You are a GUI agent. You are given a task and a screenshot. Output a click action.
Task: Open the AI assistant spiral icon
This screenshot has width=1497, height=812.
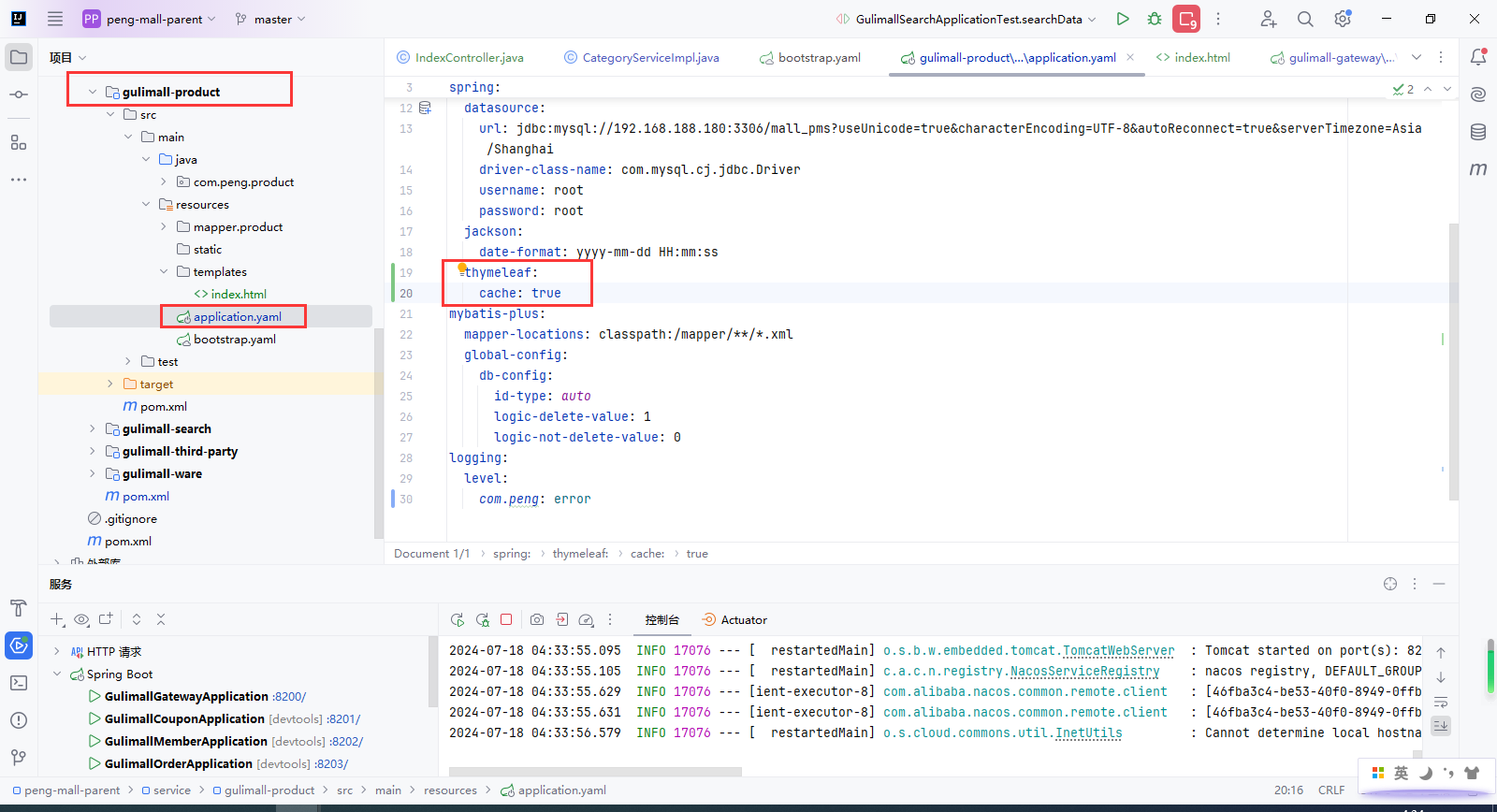[1478, 94]
